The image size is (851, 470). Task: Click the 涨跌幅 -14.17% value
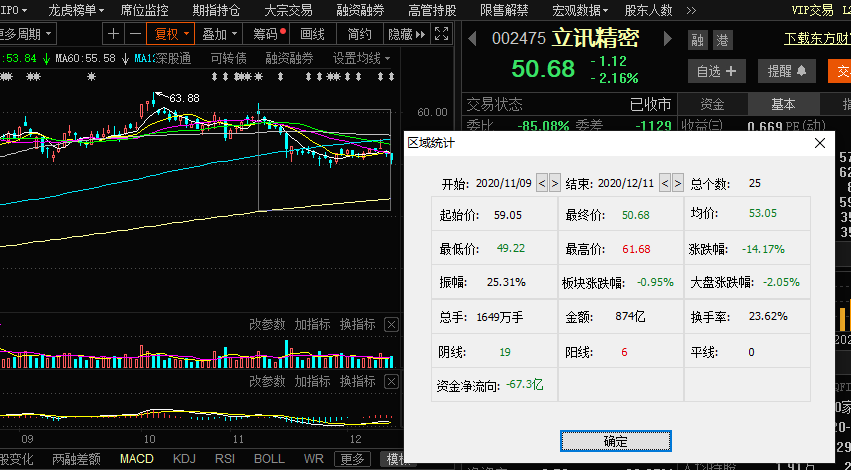[x=763, y=249]
